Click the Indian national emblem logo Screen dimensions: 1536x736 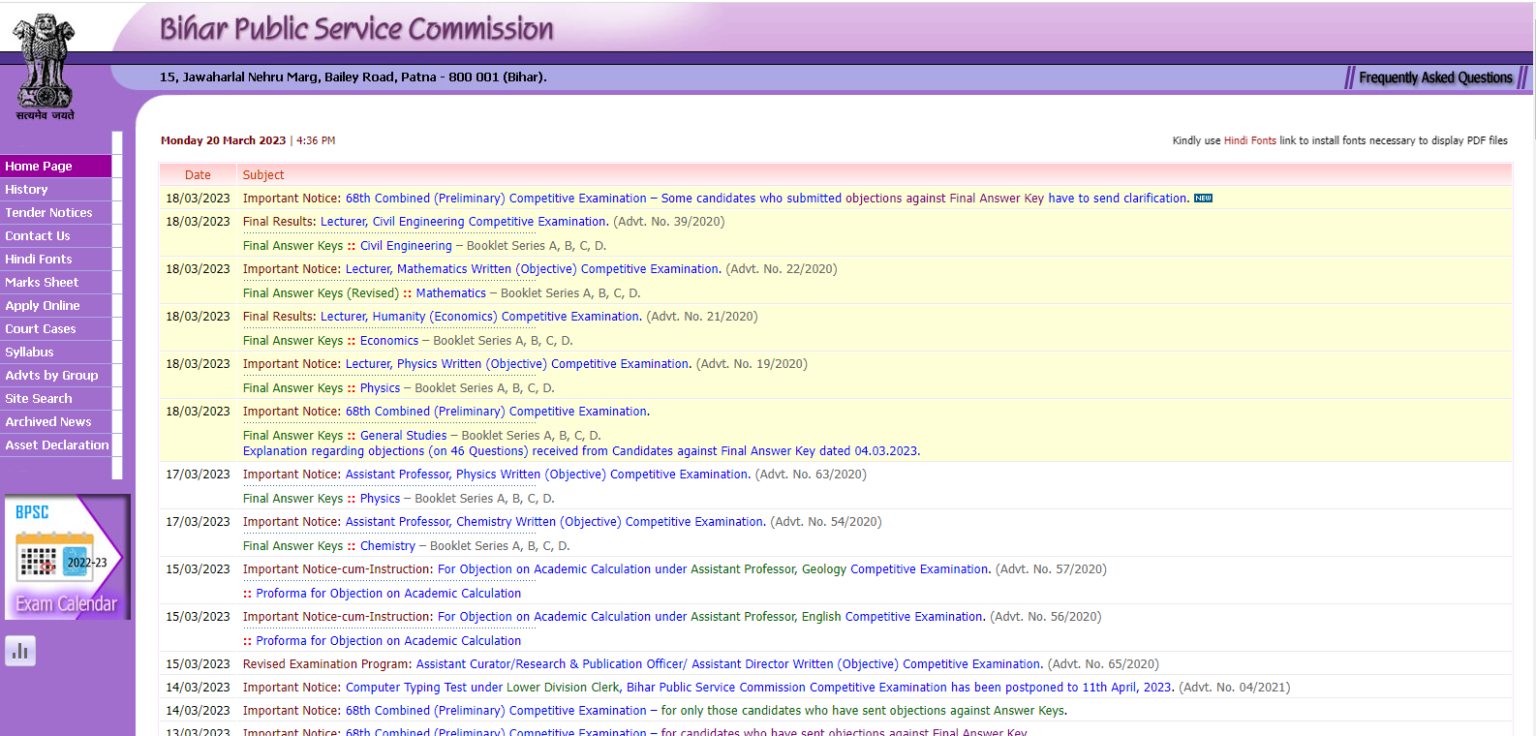tap(44, 65)
